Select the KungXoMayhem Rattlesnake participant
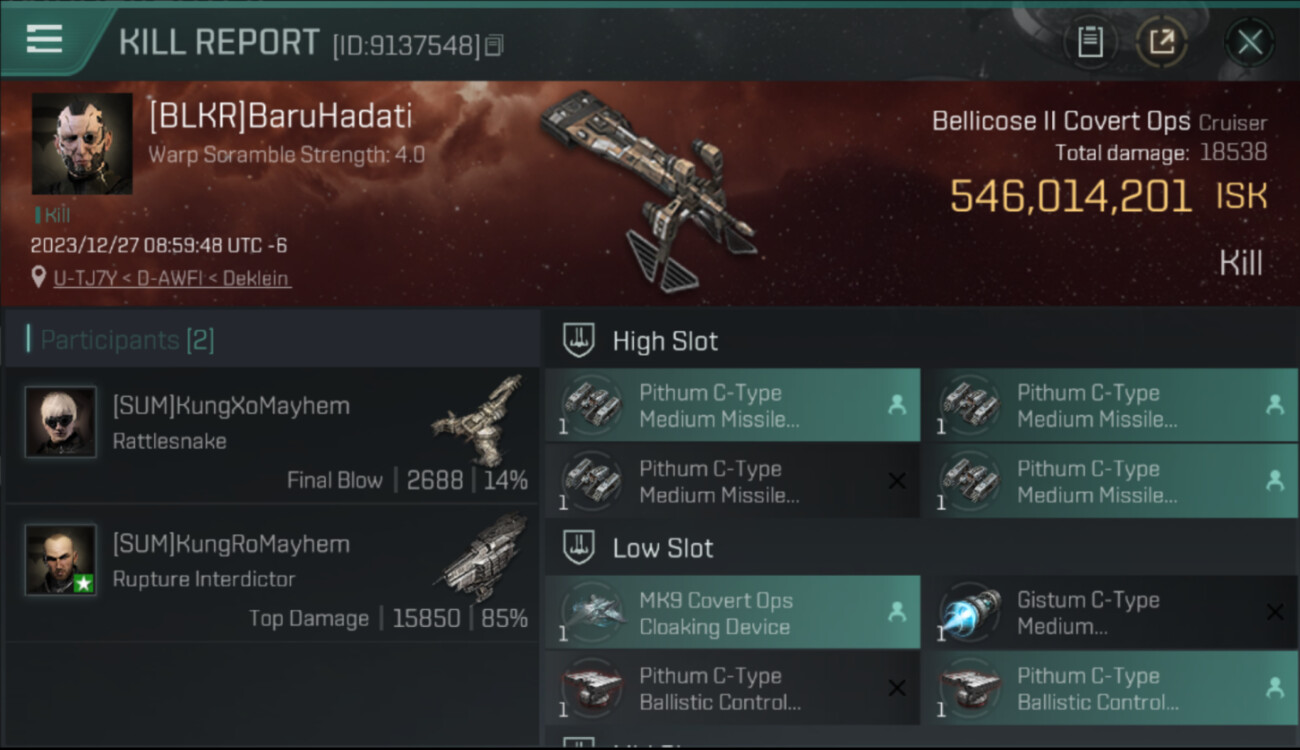This screenshot has width=1300, height=750. (272, 435)
